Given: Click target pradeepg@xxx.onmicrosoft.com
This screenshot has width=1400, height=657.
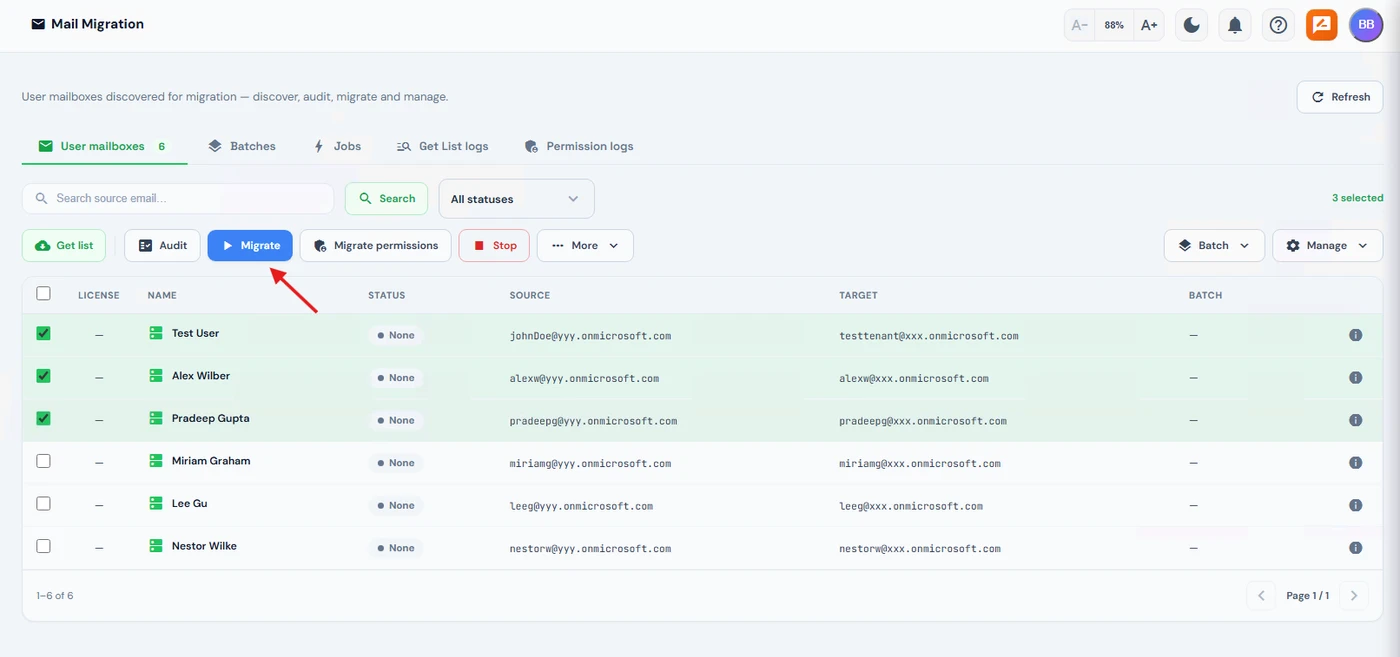Looking at the screenshot, I should [923, 421].
